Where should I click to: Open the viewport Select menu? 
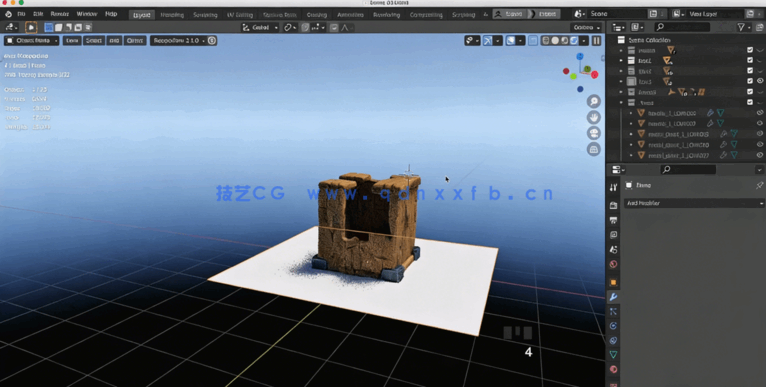(x=94, y=41)
